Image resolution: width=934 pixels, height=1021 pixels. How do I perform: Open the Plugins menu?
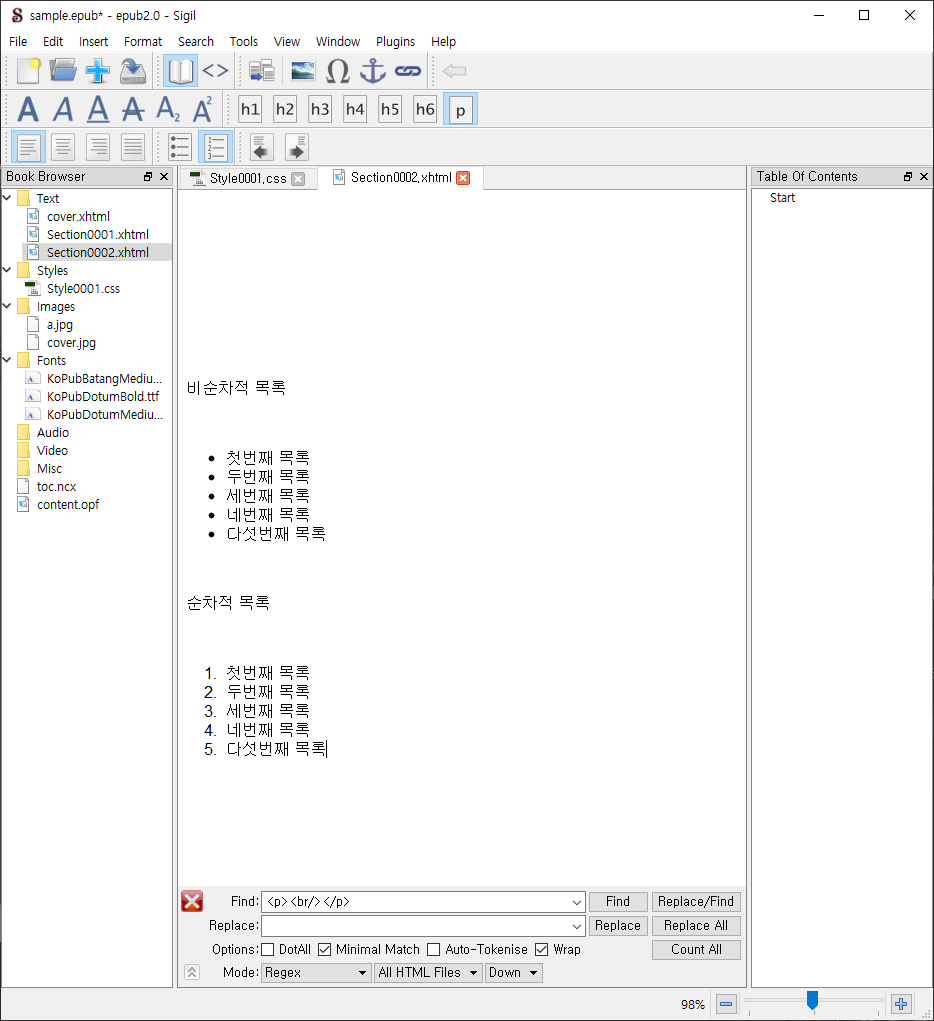pyautogui.click(x=395, y=42)
